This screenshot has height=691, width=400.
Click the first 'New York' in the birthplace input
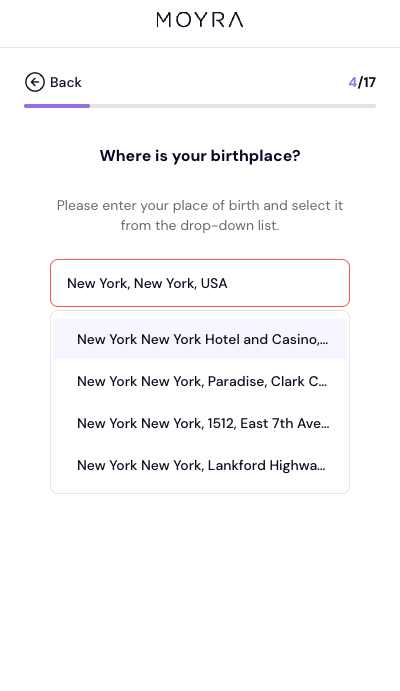pos(97,283)
